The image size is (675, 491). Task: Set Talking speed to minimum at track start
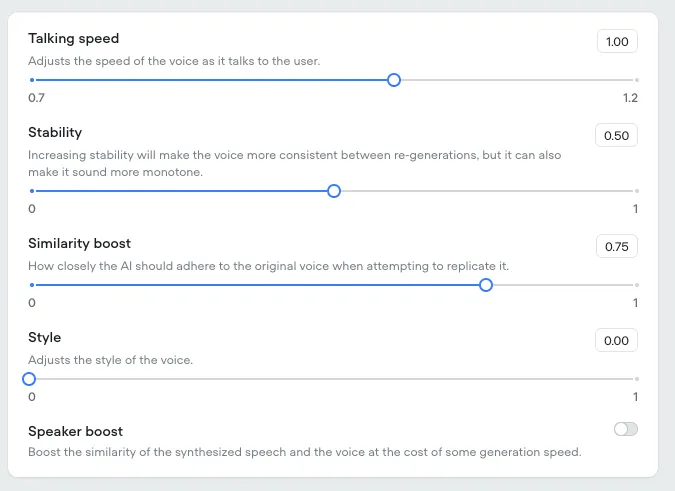coord(32,80)
